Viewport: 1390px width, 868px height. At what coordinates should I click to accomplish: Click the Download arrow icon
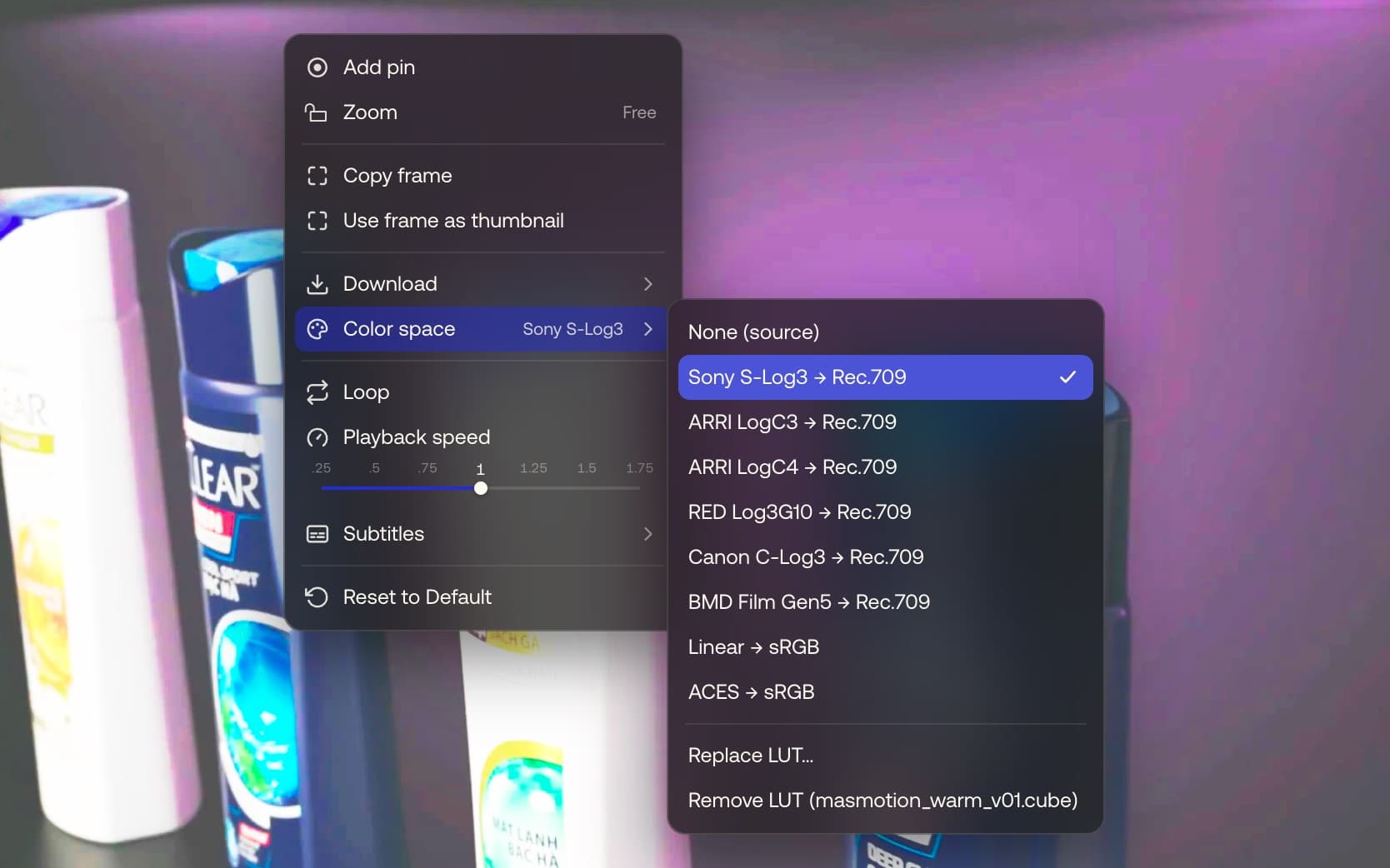[317, 284]
